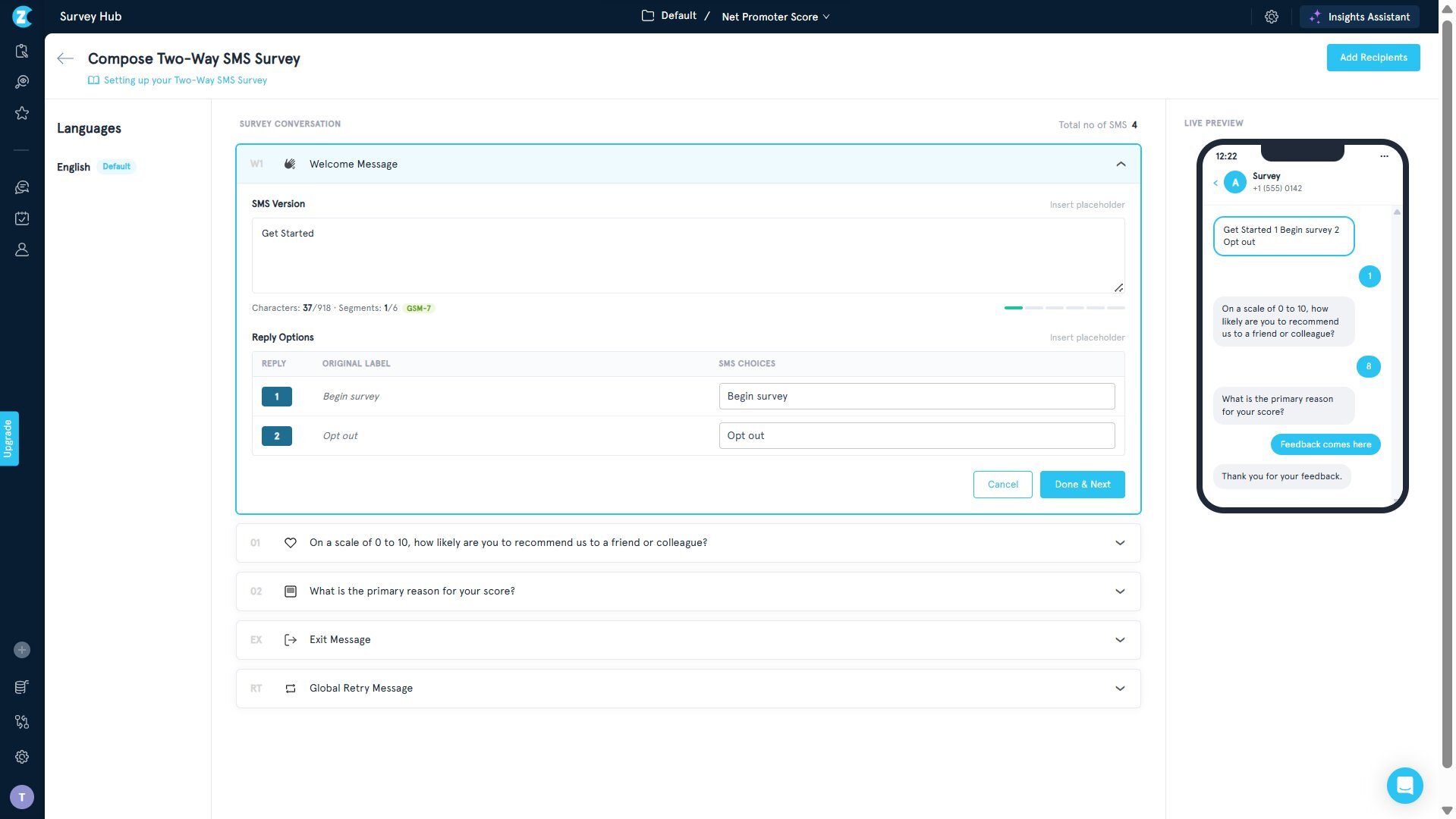Click the plus add icon in sidebar
The image size is (1456, 819).
22,650
